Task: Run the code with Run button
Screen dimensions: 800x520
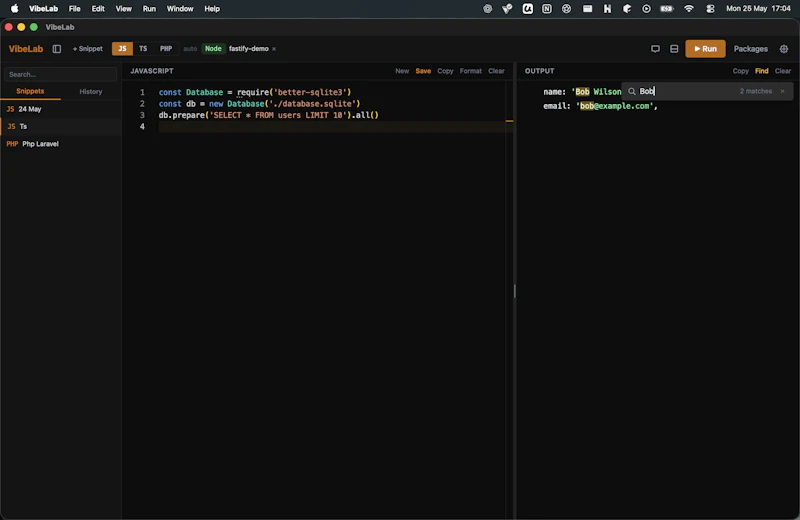Action: click(x=705, y=49)
